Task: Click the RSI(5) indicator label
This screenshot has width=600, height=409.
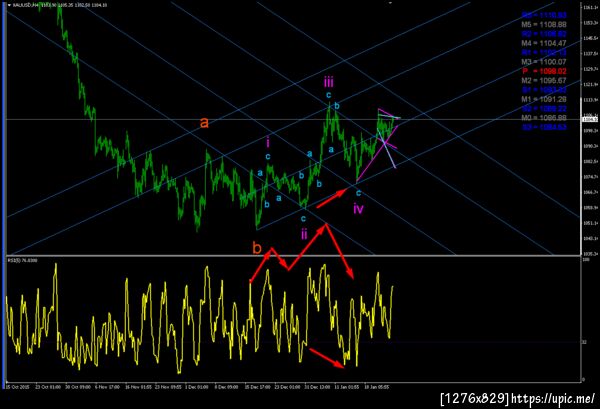Action: [23, 261]
